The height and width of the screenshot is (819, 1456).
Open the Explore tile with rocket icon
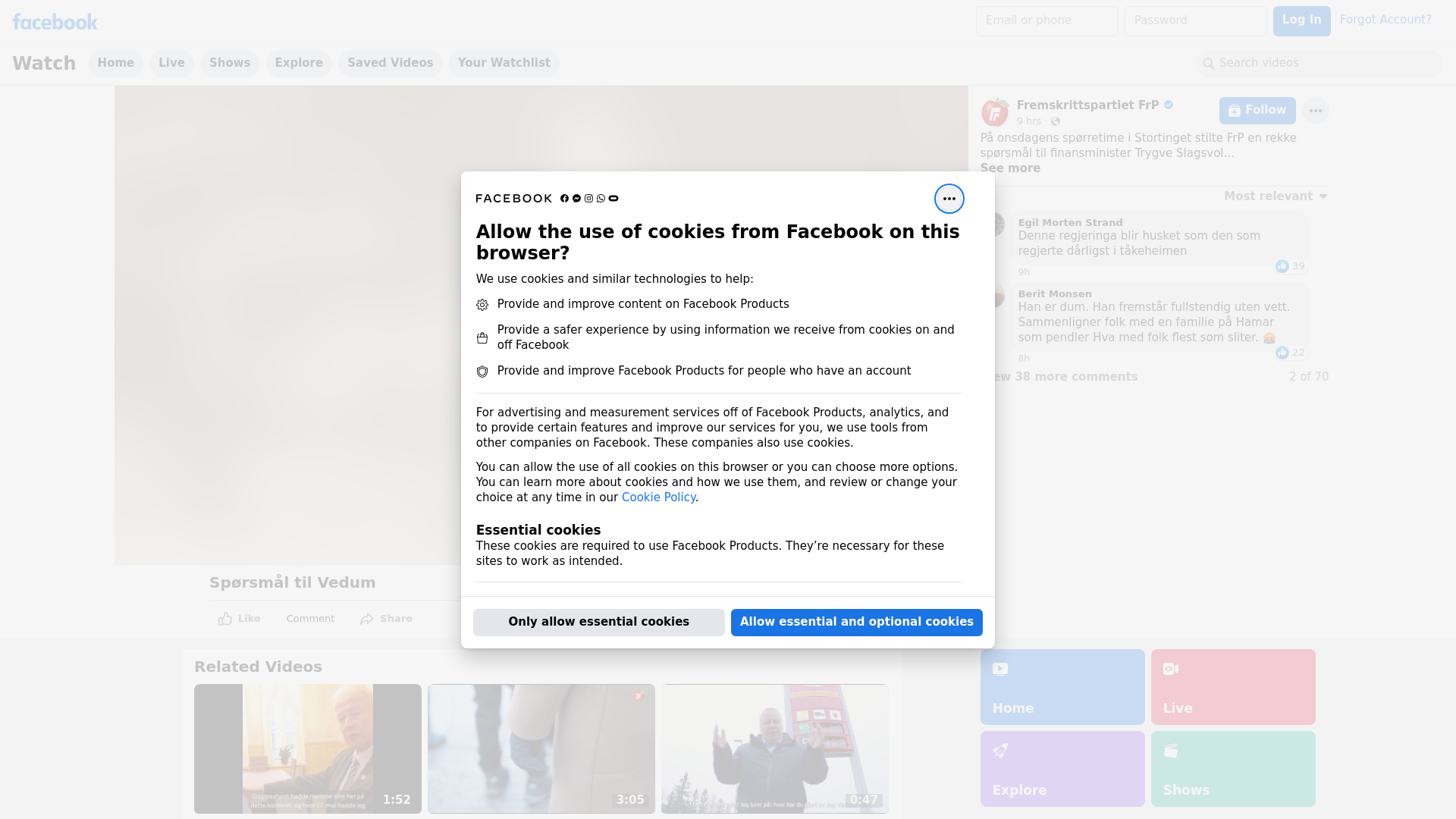pos(1062,768)
